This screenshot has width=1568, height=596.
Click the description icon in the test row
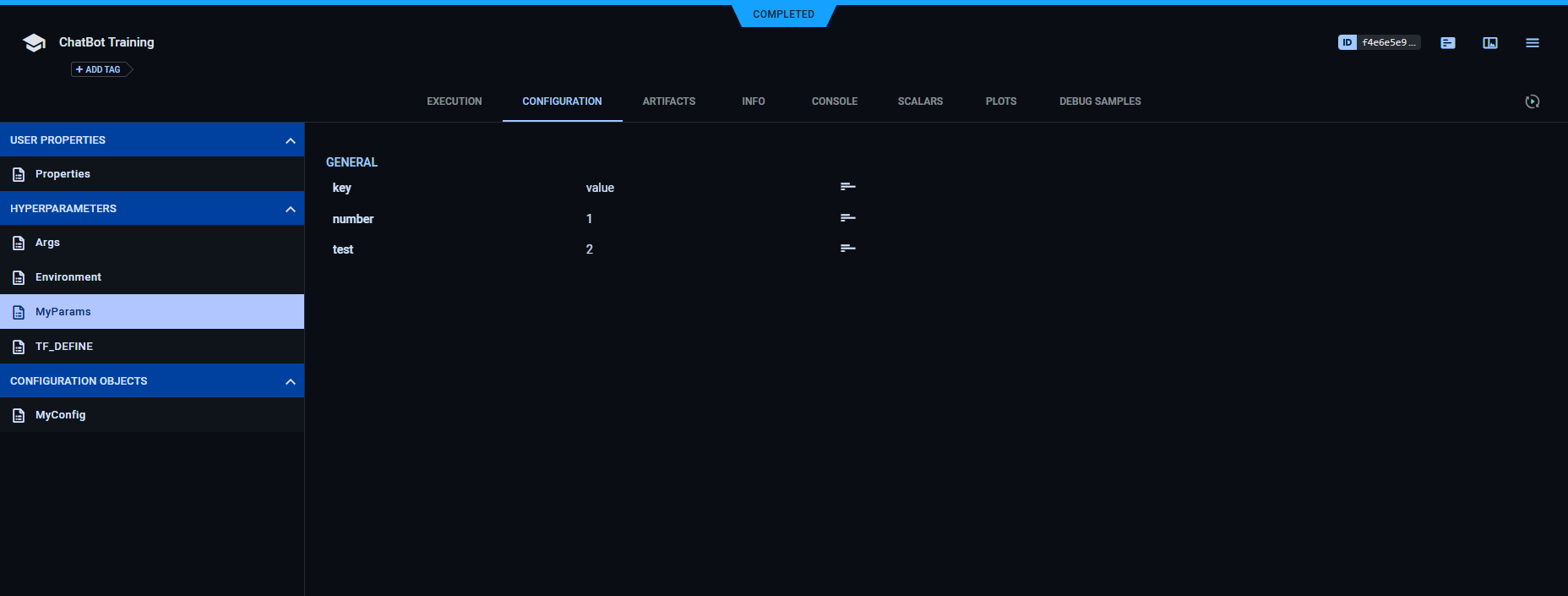pos(847,249)
